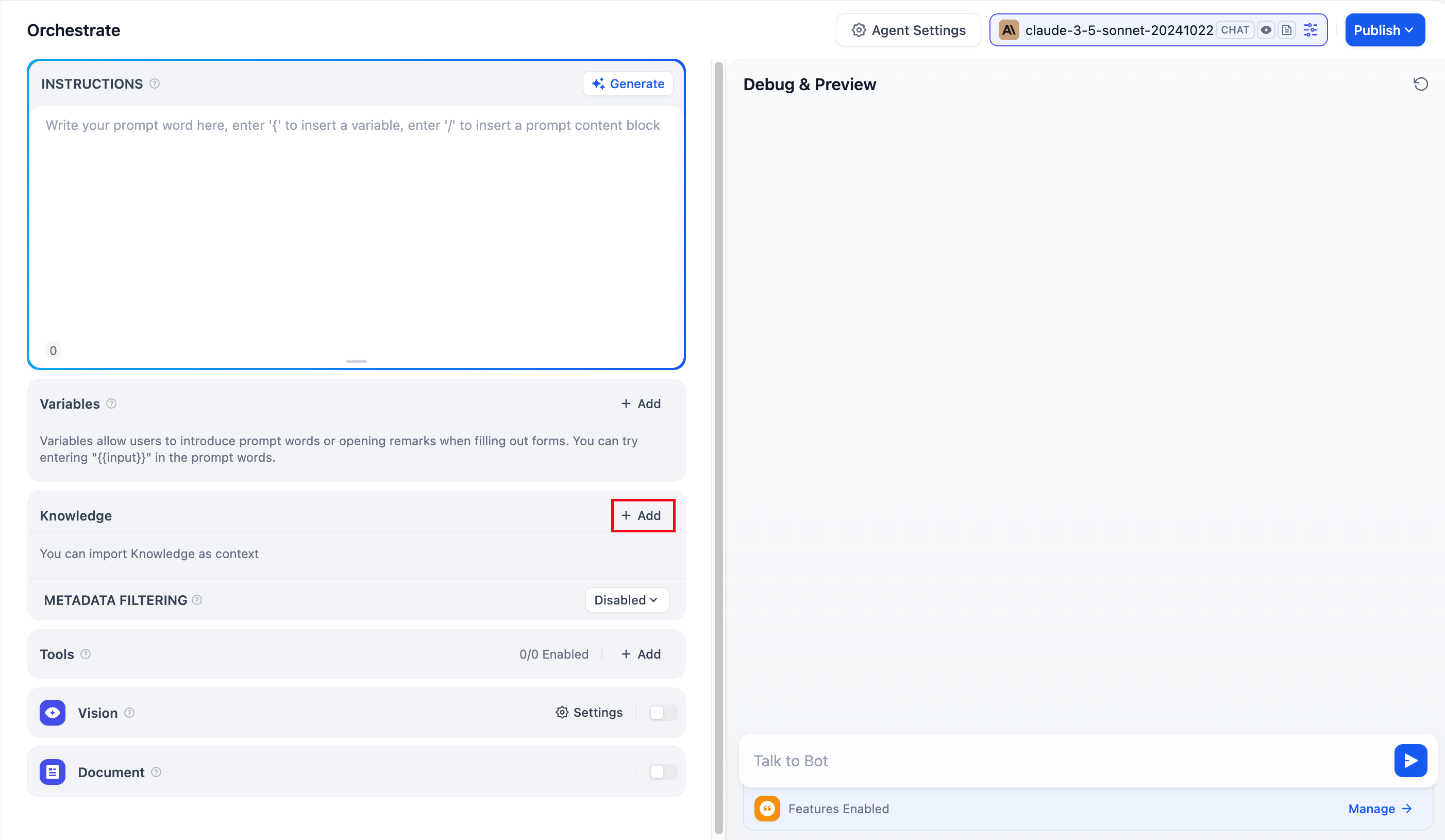Click the orange Features Enabled icon
Screen dimensions: 1445x840
(x=767, y=809)
